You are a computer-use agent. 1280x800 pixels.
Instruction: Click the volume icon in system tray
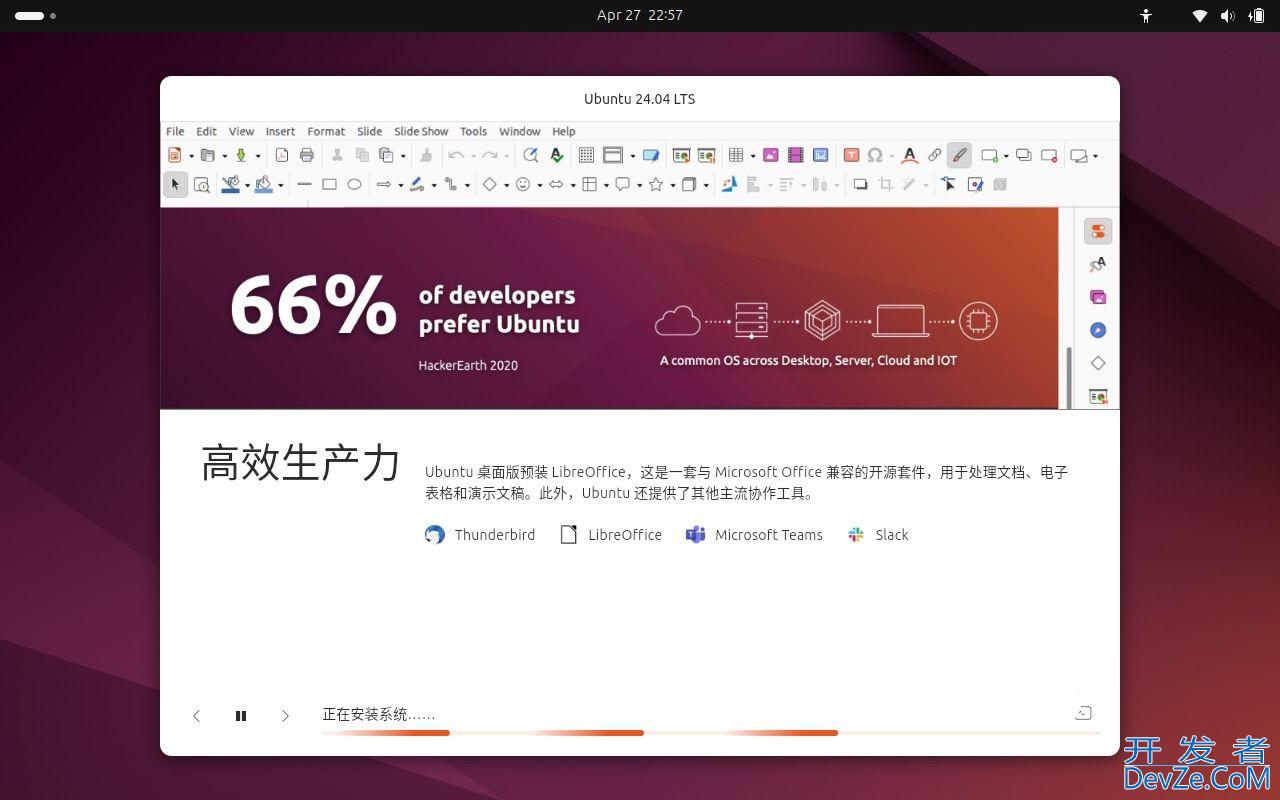click(x=1228, y=15)
